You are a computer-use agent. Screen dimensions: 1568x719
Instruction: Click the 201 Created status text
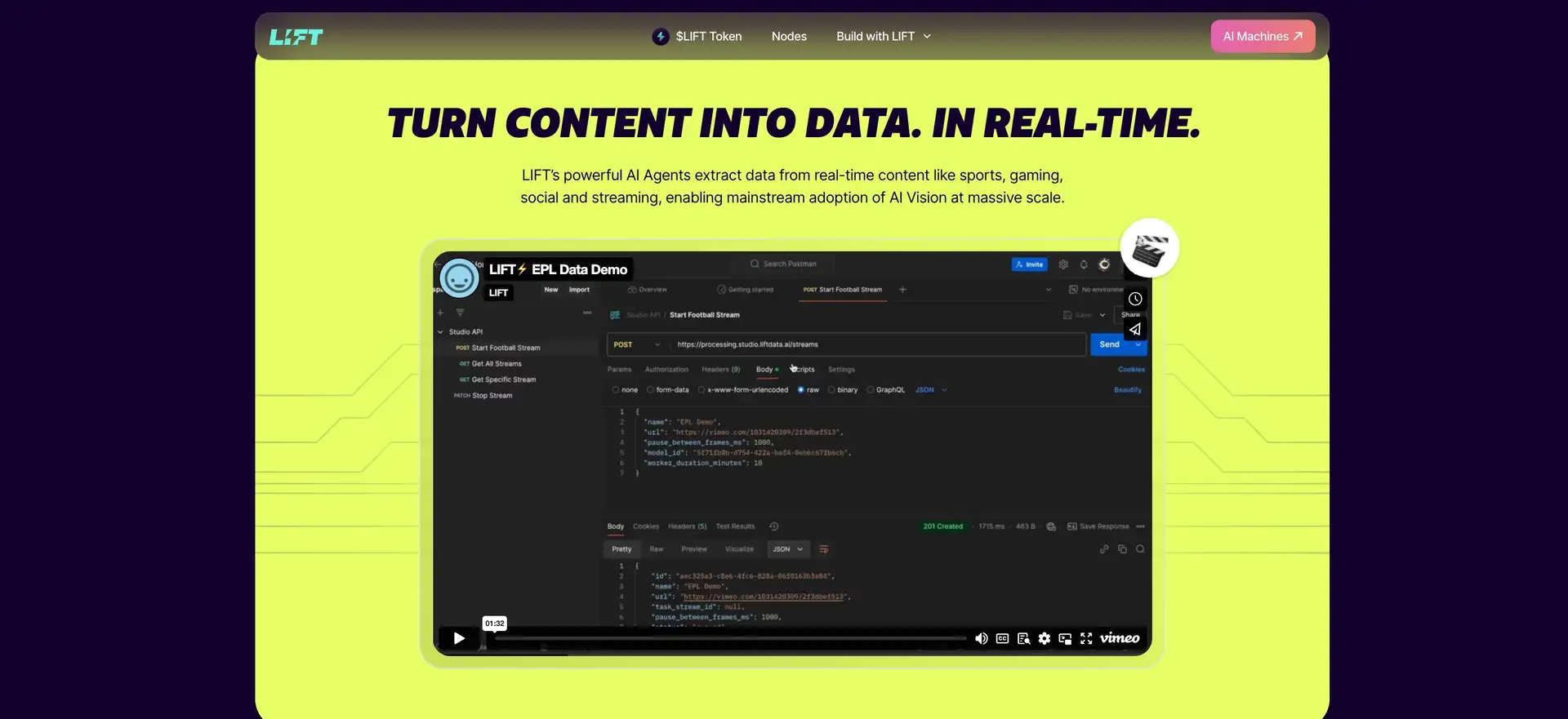click(943, 526)
